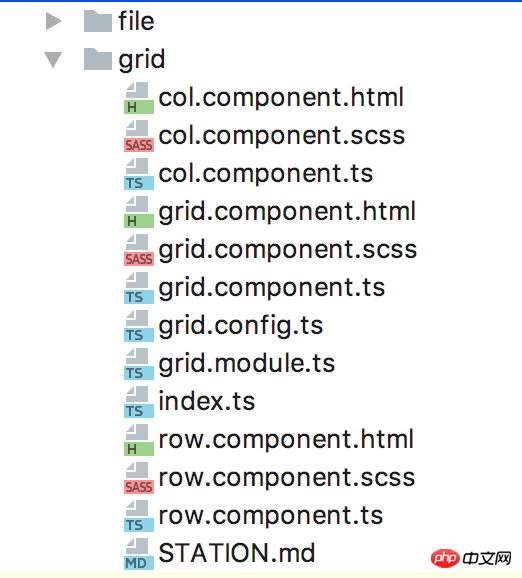Click the SASS icon of col.component.scss
Image resolution: width=522 pixels, height=578 pixels.
[139, 136]
